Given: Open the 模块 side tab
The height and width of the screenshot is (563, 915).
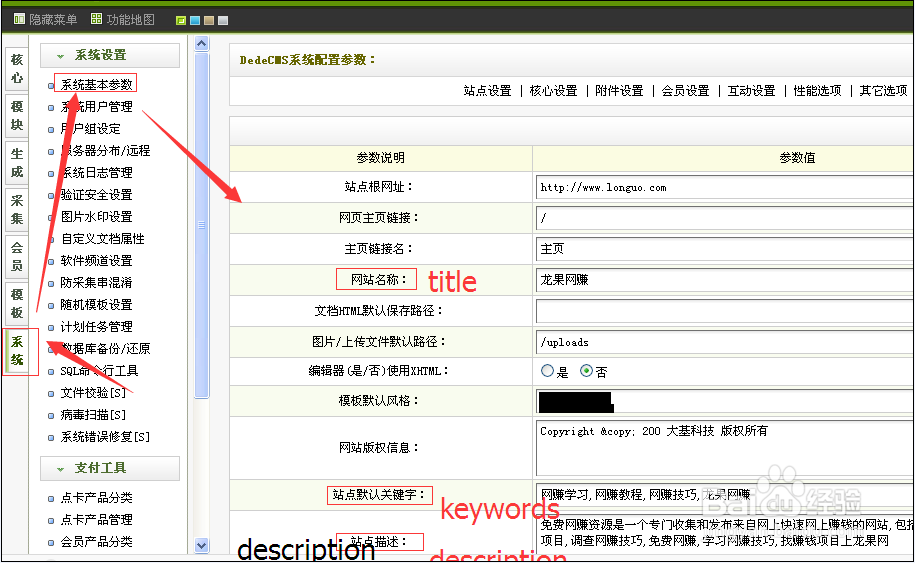Looking at the screenshot, I should point(17,116).
